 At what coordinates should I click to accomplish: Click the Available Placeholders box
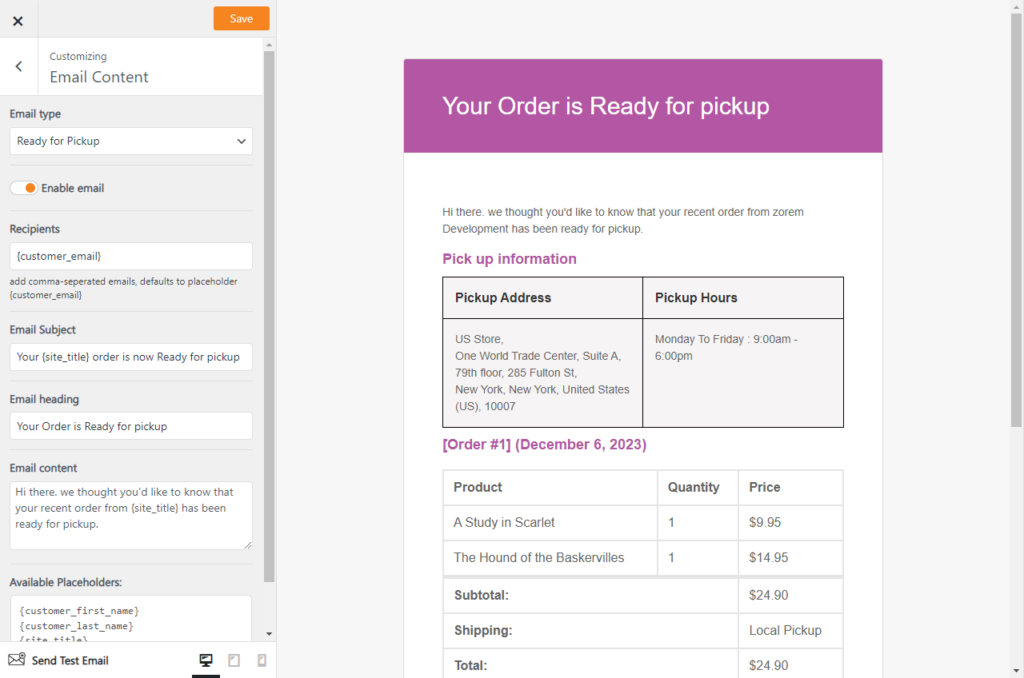(131, 620)
